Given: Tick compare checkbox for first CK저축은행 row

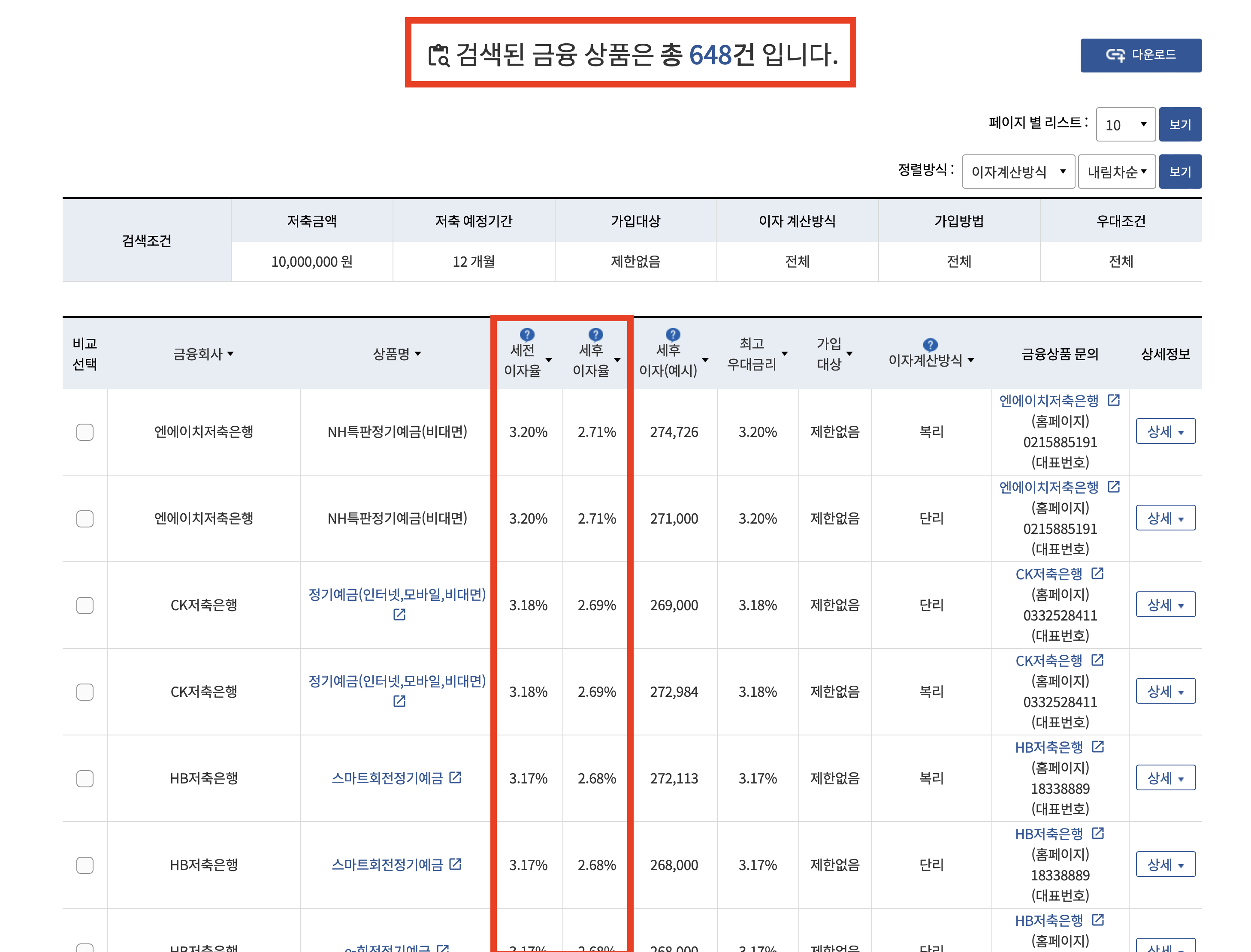Looking at the screenshot, I should pos(85,605).
